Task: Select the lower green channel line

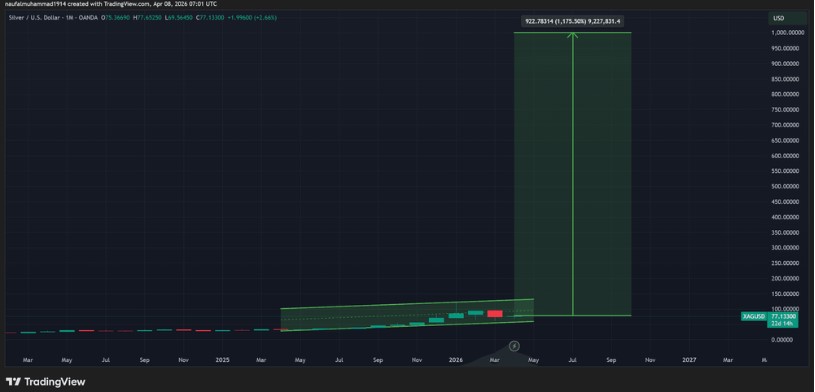Action: point(407,326)
